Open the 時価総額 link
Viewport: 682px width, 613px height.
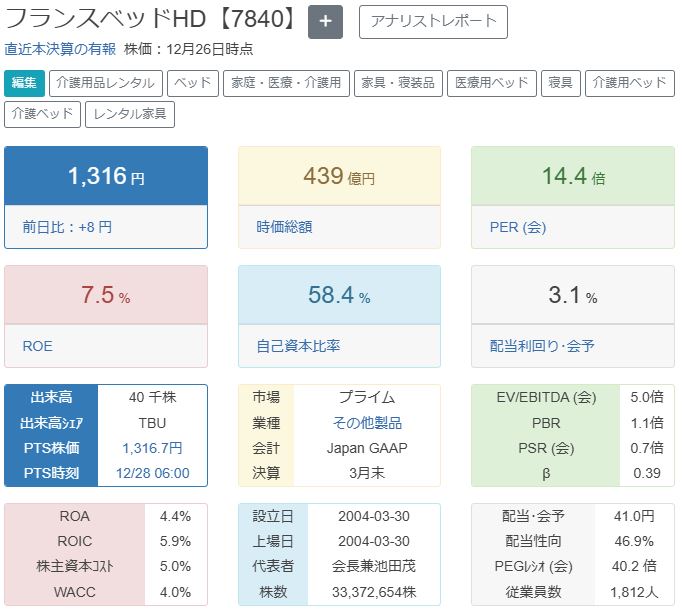284,227
